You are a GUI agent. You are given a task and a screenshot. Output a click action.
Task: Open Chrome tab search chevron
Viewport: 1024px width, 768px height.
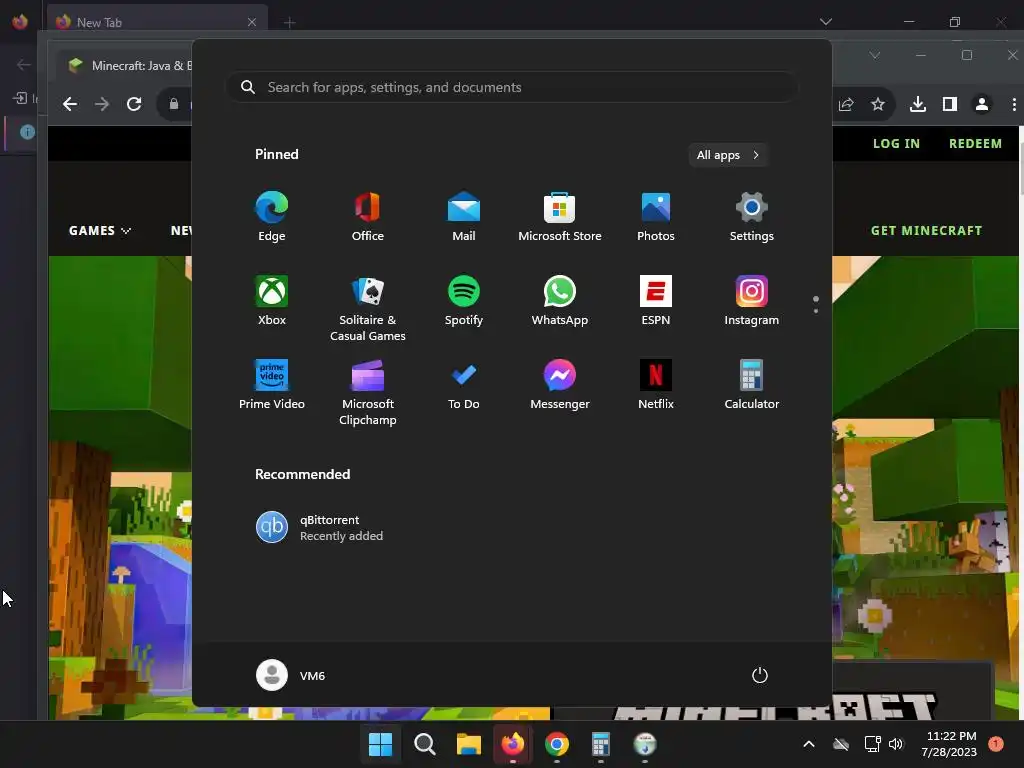click(874, 55)
